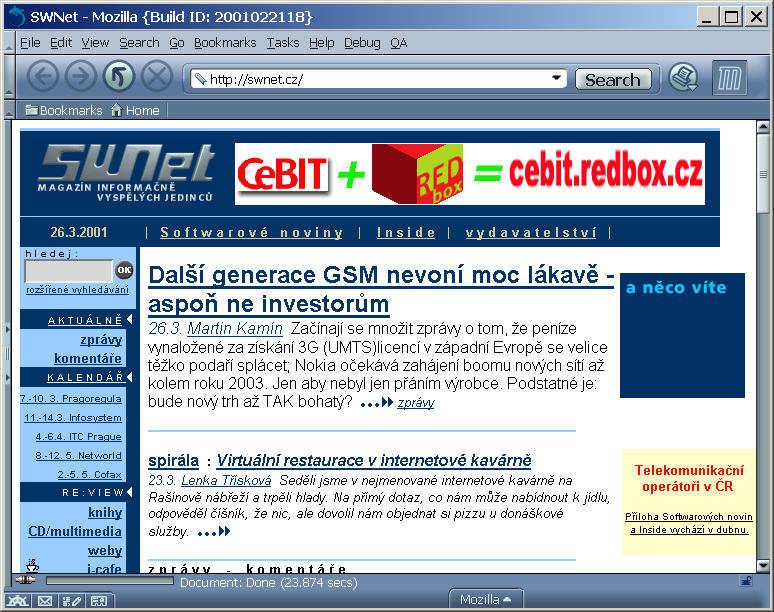The height and width of the screenshot is (612, 774).
Task: Click the security padlock in the status bar
Action: [x=746, y=581]
